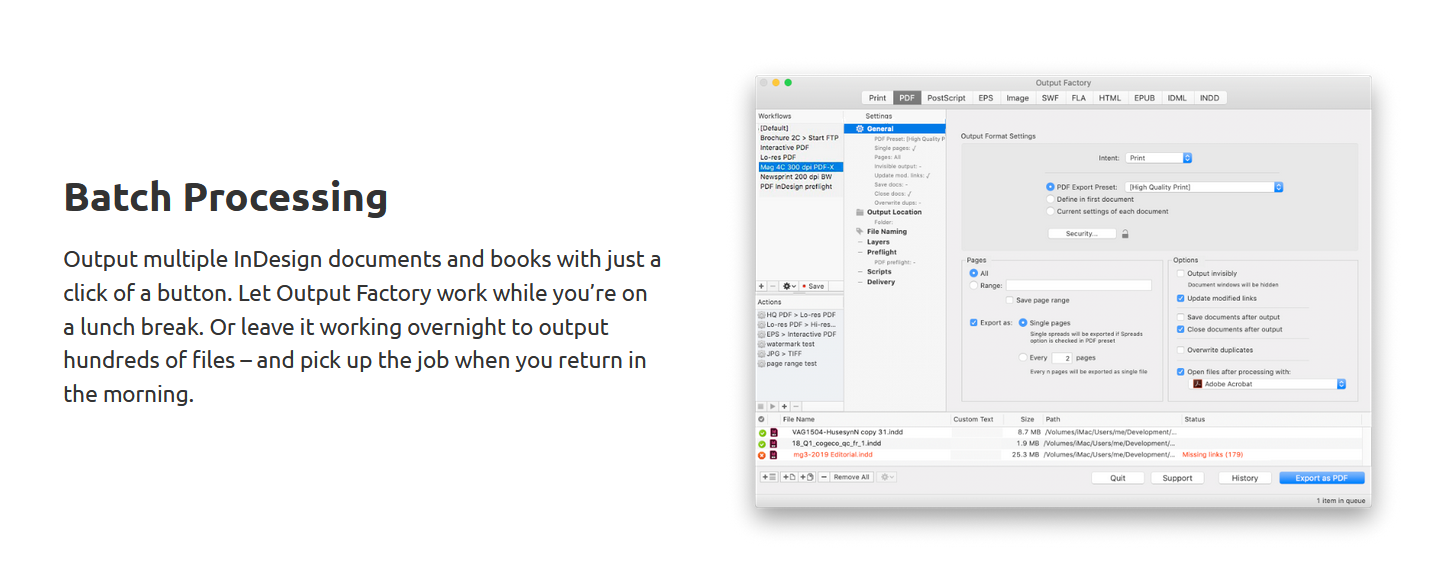
Task: Switch to the Print tab
Action: 877,98
